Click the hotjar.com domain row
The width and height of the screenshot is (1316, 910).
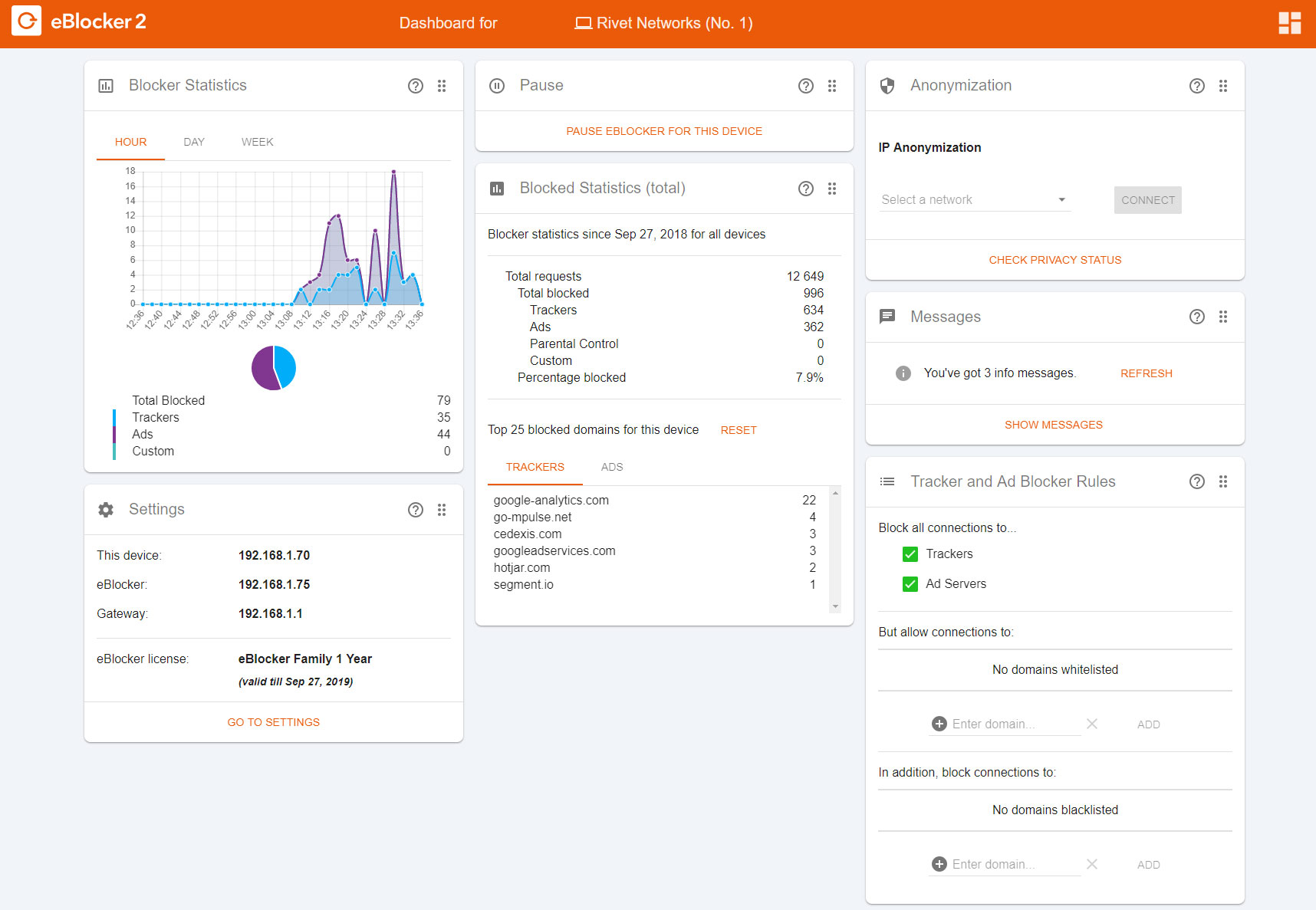[x=655, y=567]
